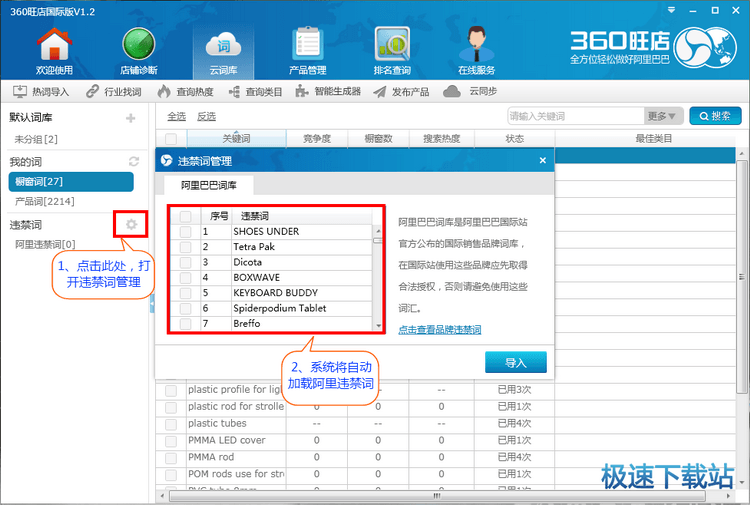750x505 pixels.
Task: Check the POM rods row checkbox
Action: point(171,474)
